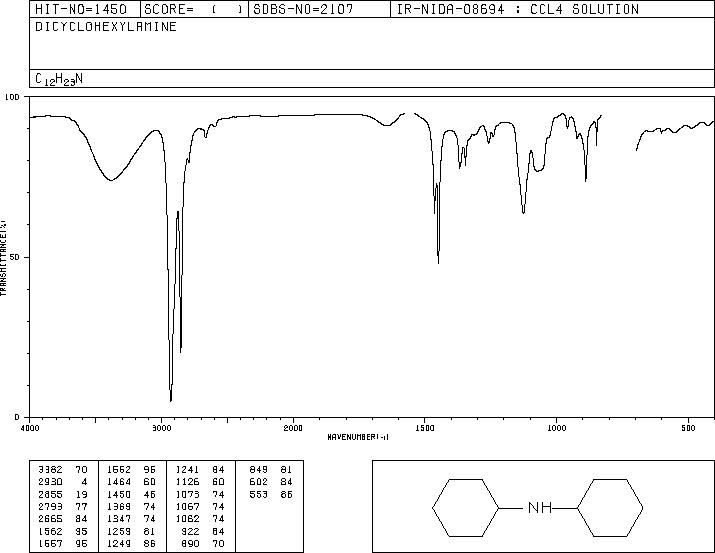Image resolution: width=715 pixels, height=553 pixels.
Task: Click the 4000 tick label on wavenumber axis
Action: click(x=30, y=428)
